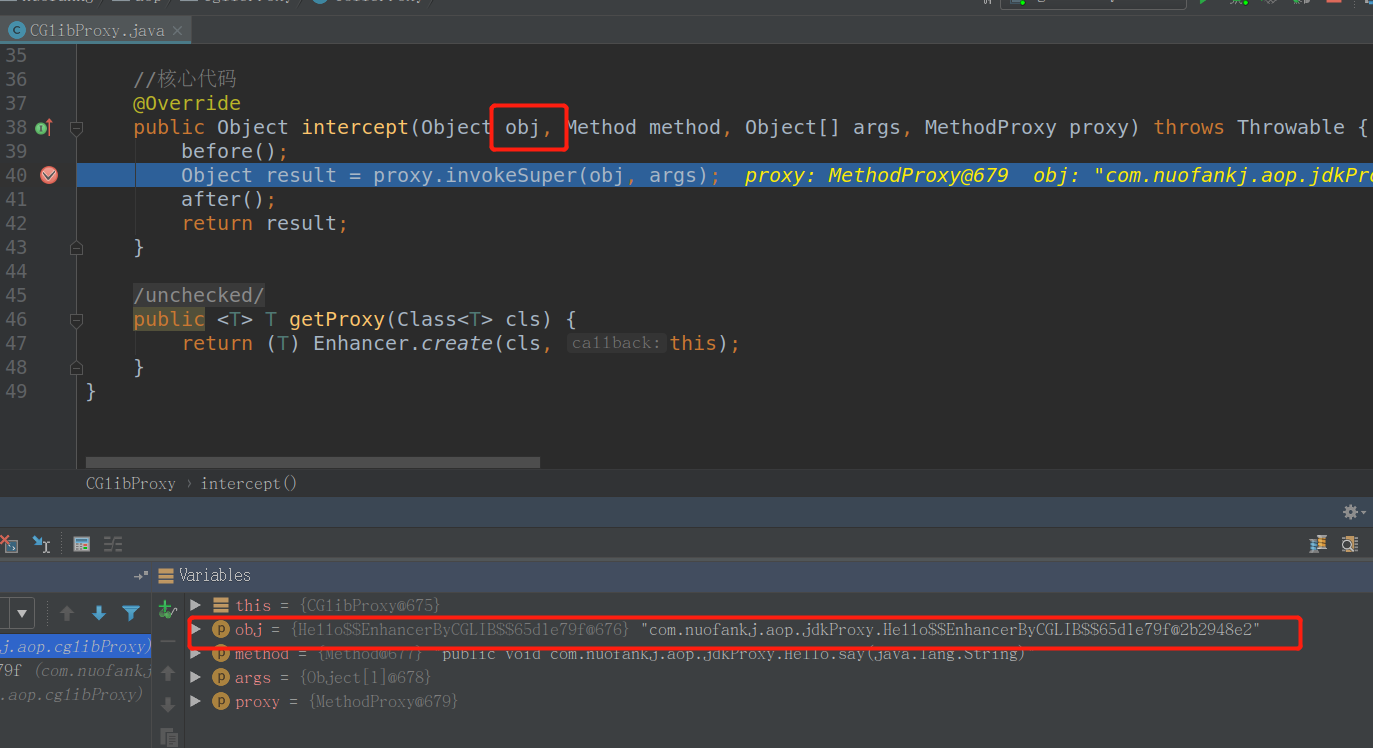Click the duplicate watch copy icon
Image resolution: width=1373 pixels, height=748 pixels.
168,737
